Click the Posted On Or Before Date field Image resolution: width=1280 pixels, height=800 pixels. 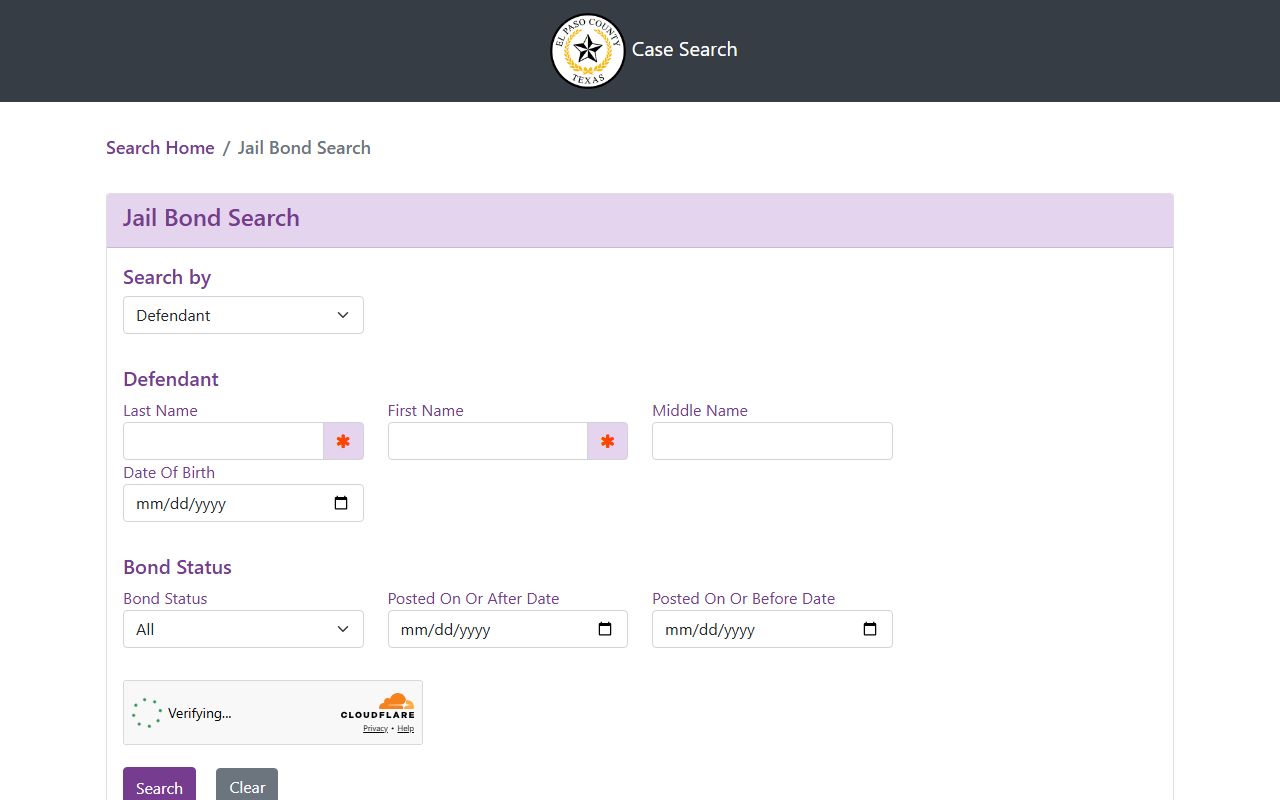click(x=772, y=629)
